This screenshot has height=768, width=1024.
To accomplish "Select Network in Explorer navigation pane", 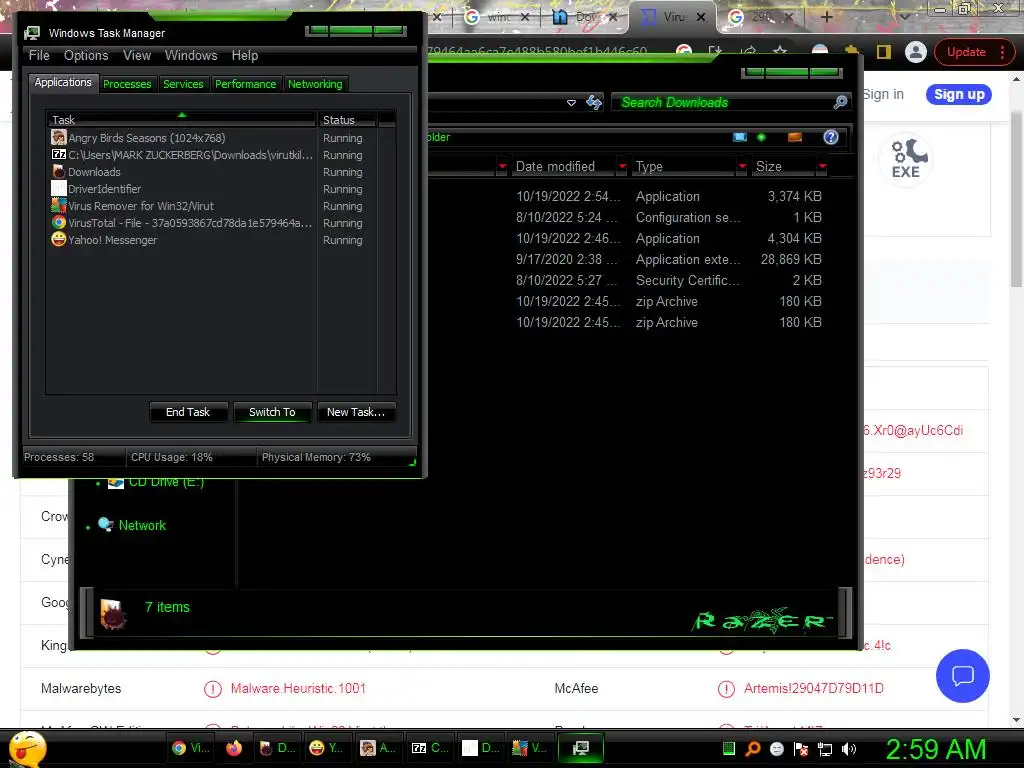I will pyautogui.click(x=142, y=525).
